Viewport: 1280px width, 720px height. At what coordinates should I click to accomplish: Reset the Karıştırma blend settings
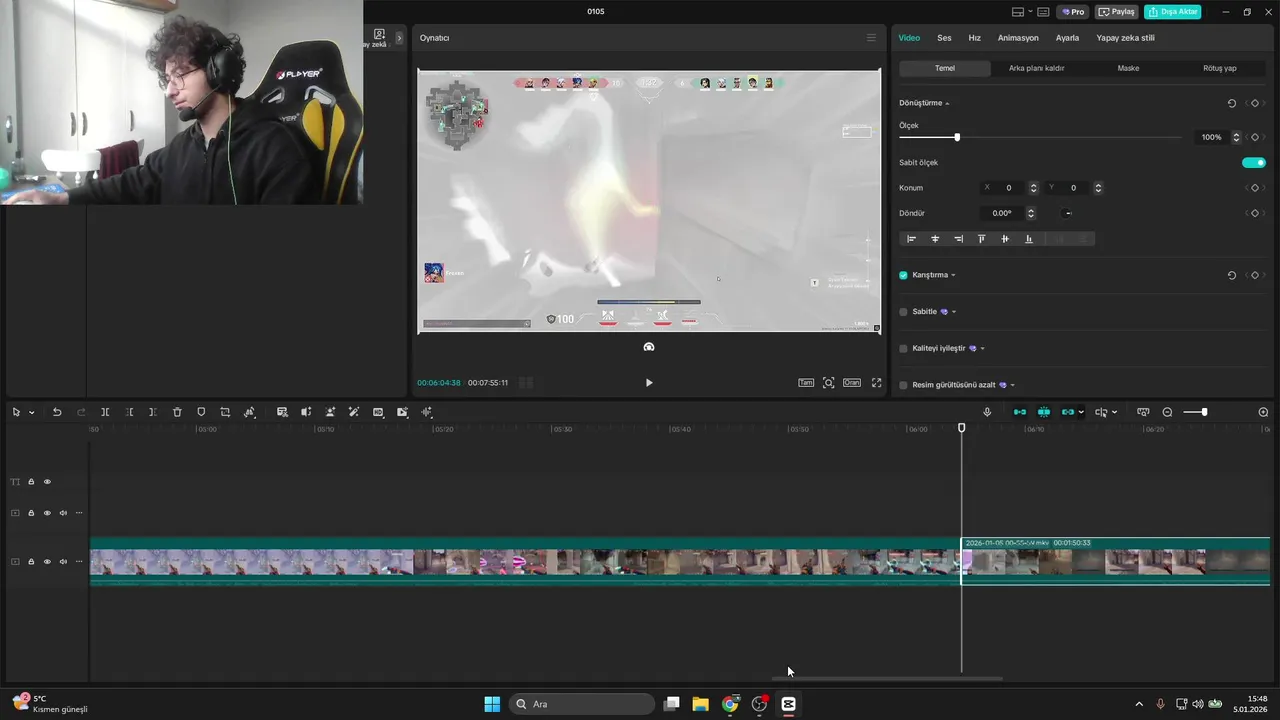[1232, 275]
